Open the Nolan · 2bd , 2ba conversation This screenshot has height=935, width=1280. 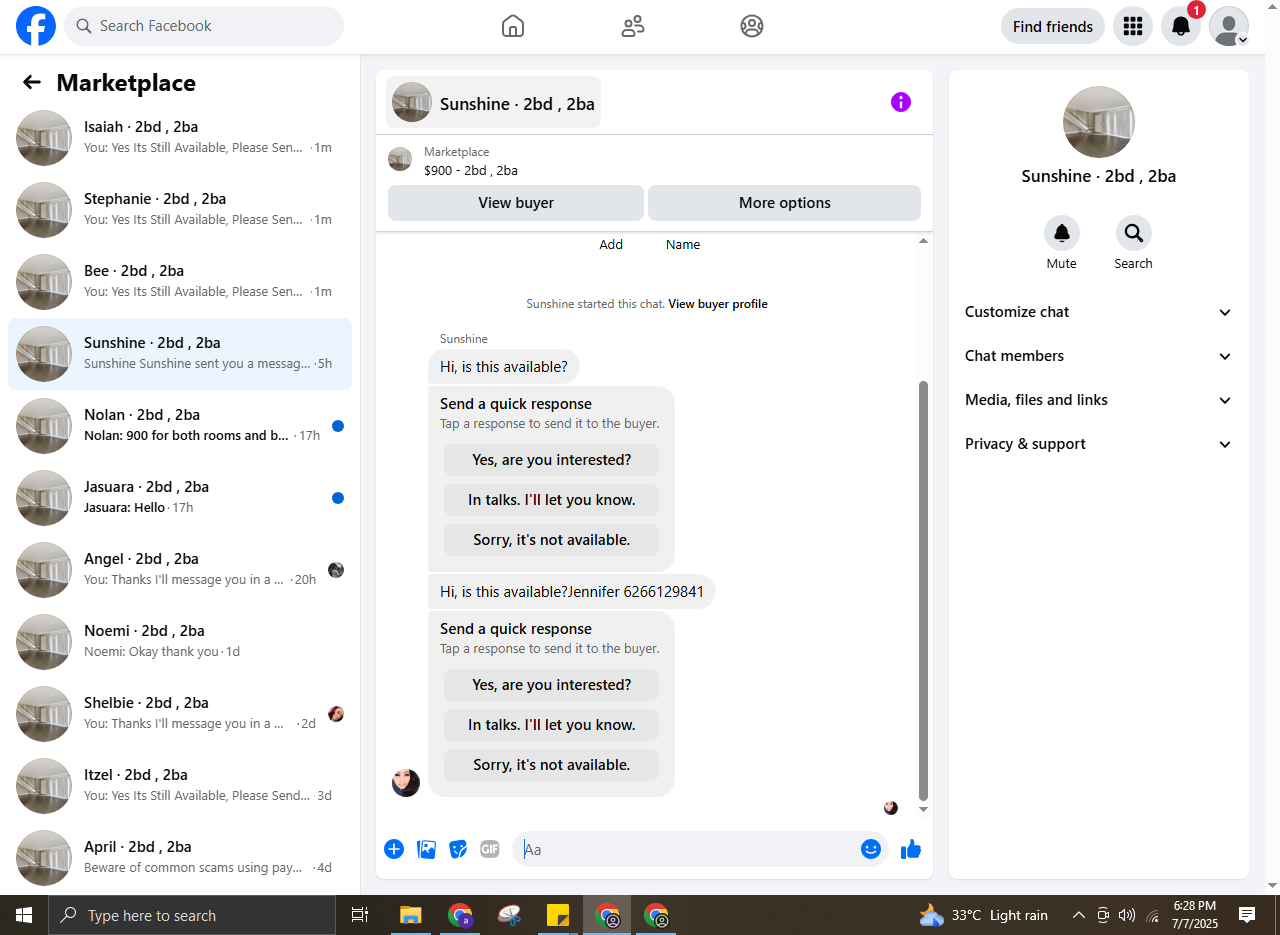click(x=180, y=426)
